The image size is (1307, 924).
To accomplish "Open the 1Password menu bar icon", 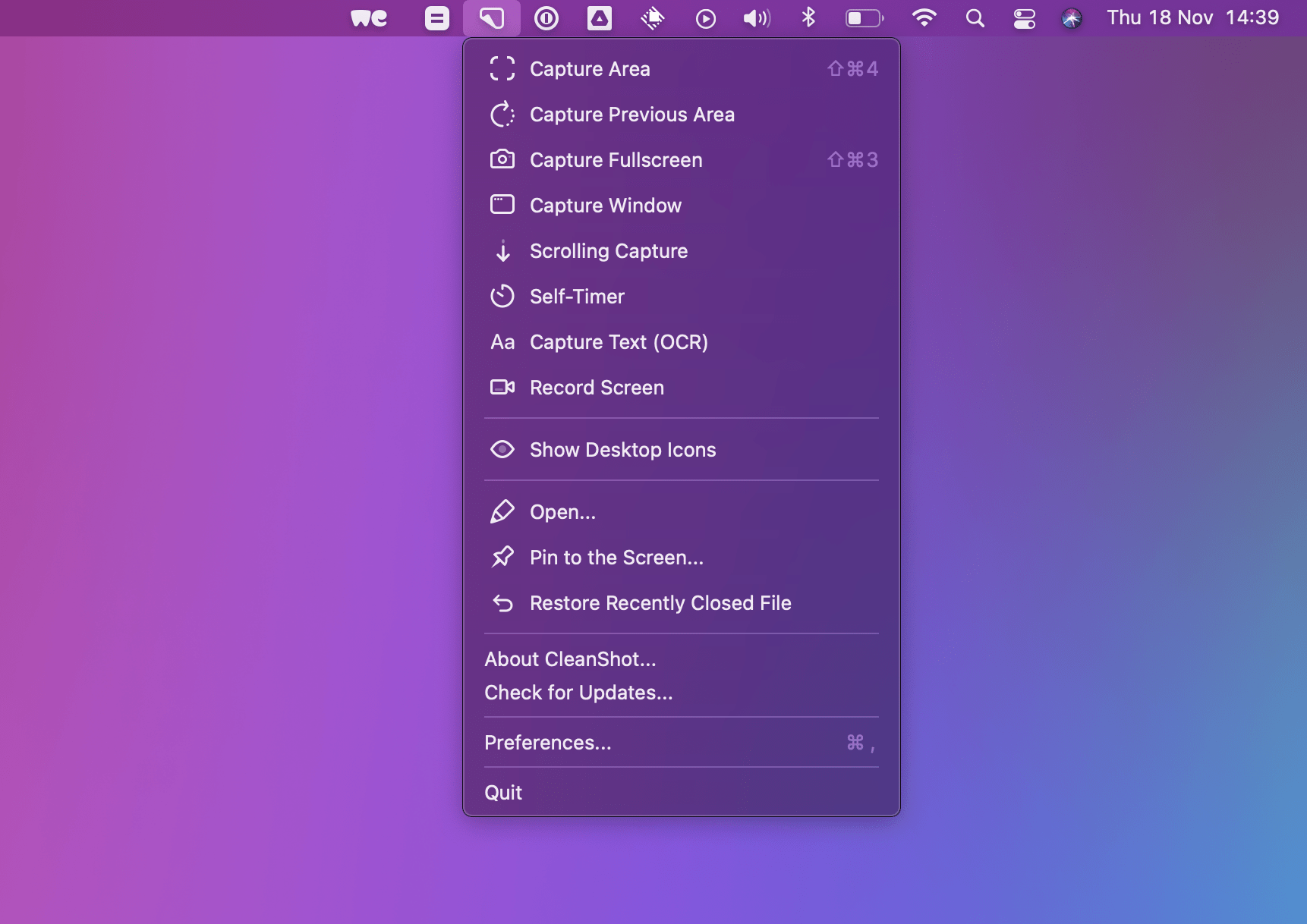I will click(x=546, y=18).
